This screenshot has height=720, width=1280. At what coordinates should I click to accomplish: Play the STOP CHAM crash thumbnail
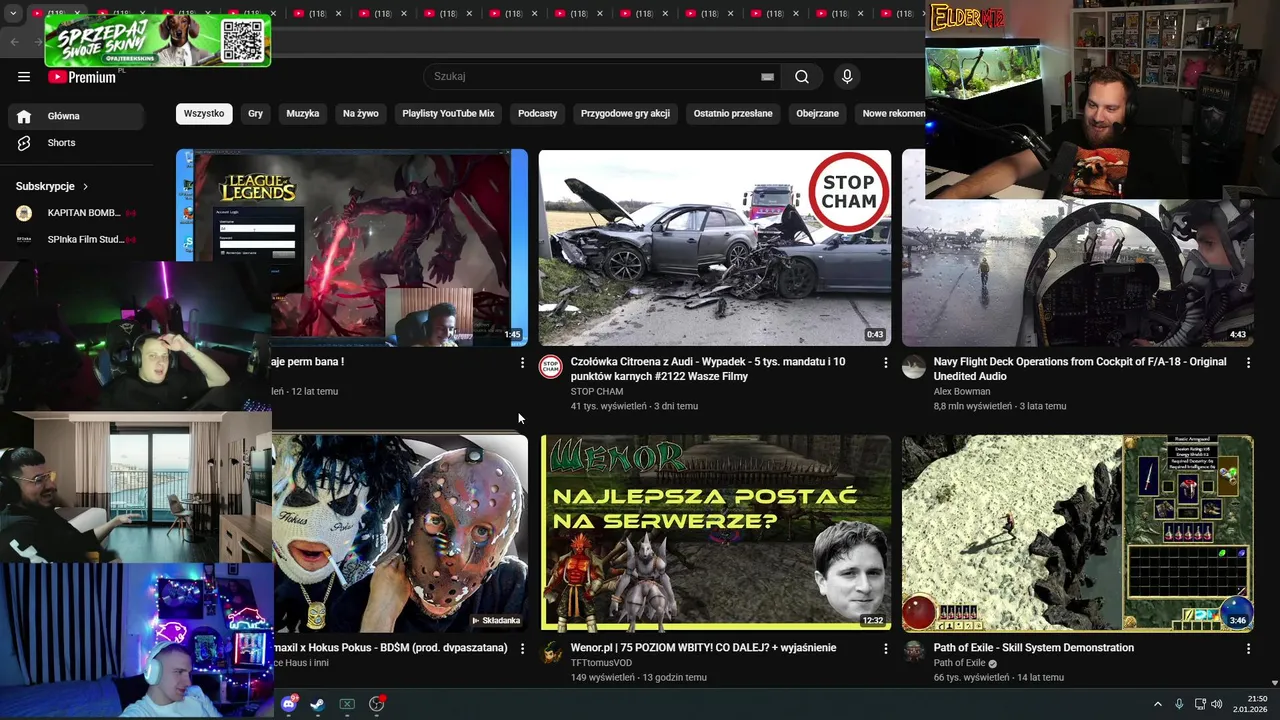(x=715, y=248)
